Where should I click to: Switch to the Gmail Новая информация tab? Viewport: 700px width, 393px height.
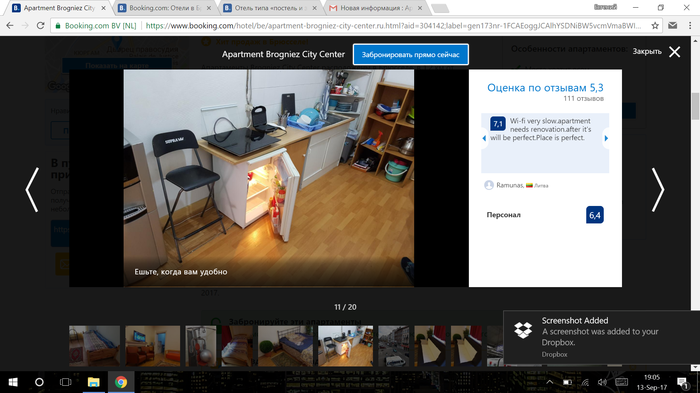pos(375,8)
